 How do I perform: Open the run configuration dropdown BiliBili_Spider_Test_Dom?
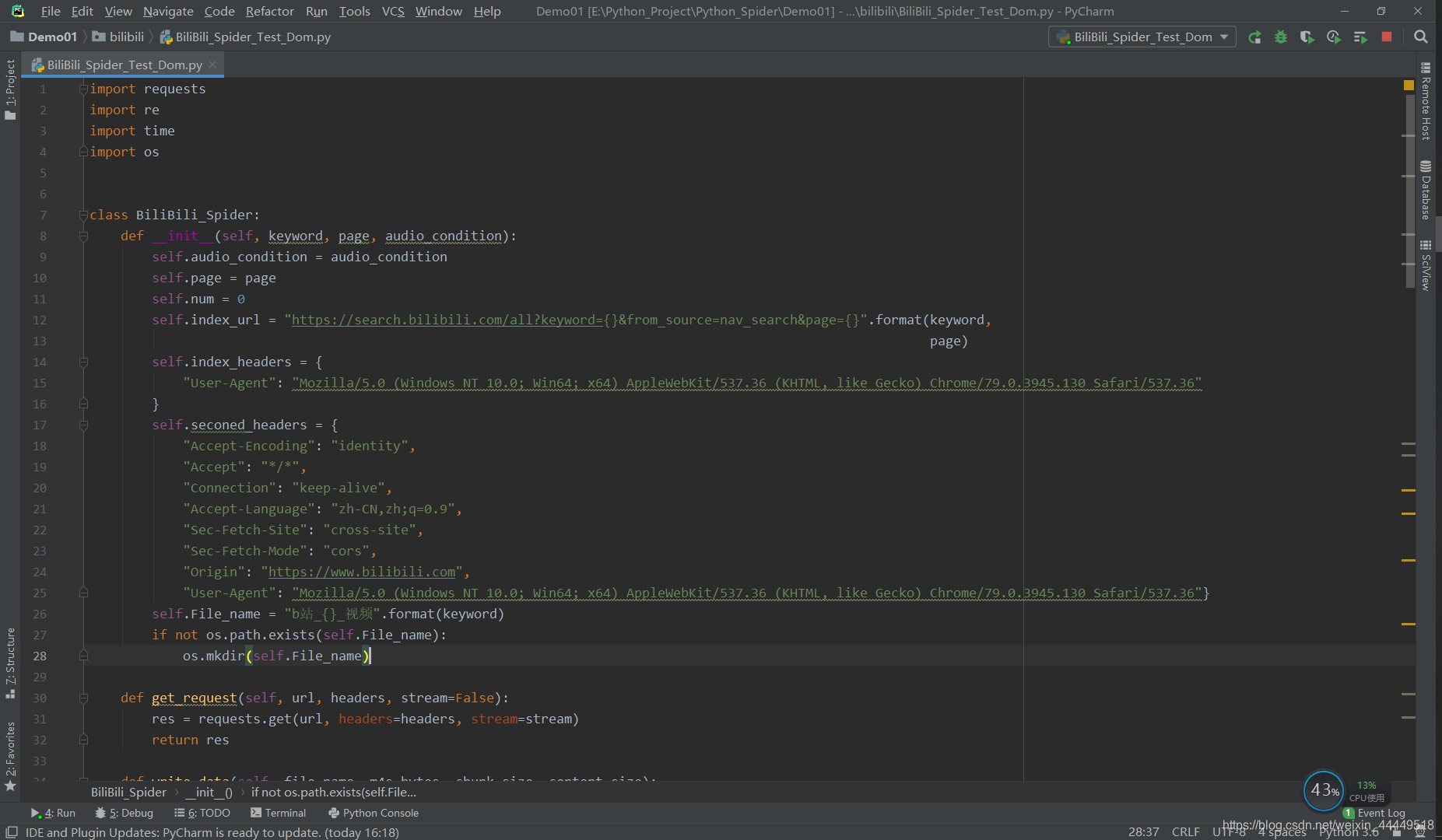point(1142,37)
